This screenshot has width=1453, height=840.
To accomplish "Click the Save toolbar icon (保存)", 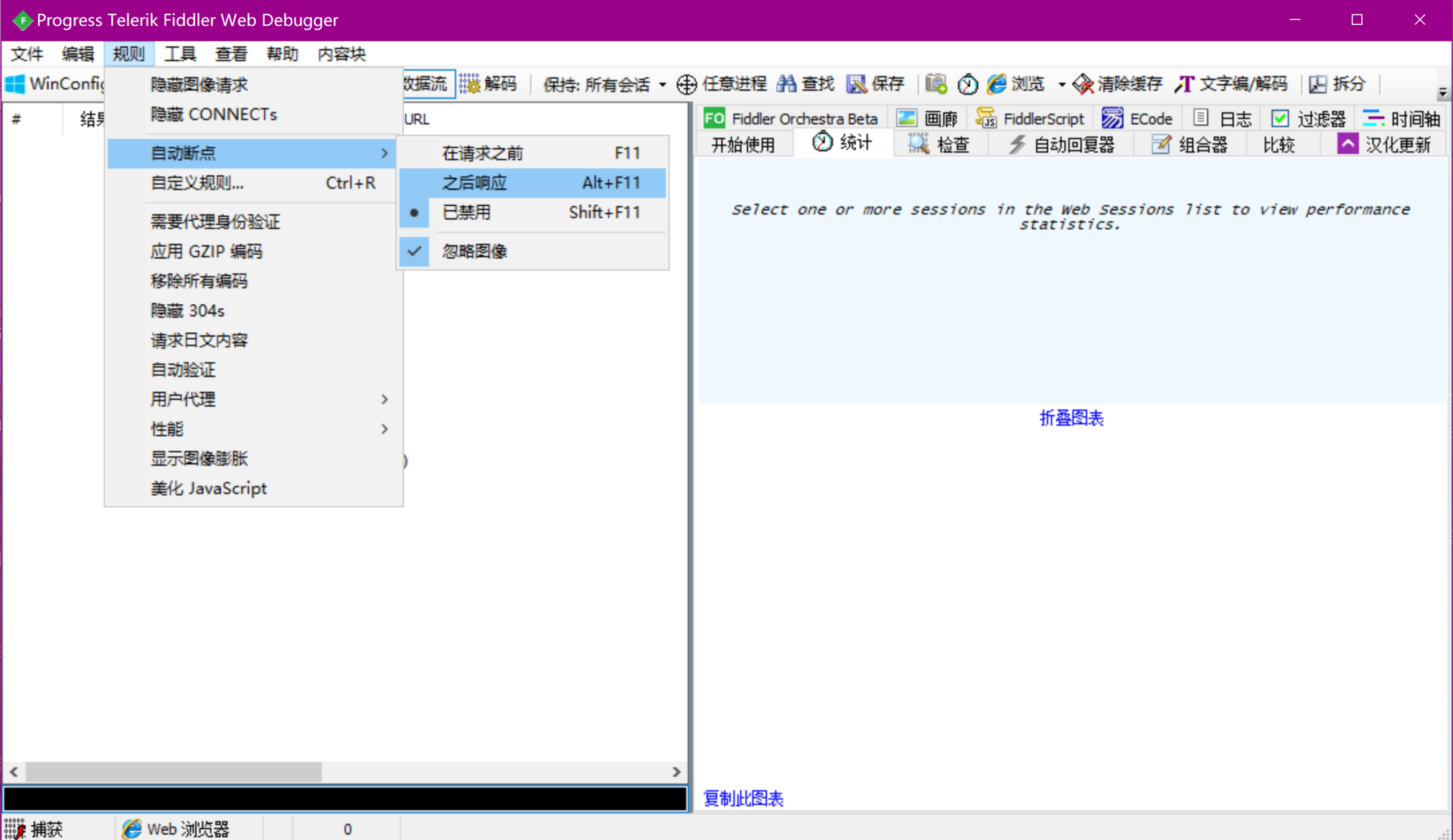I will [856, 84].
